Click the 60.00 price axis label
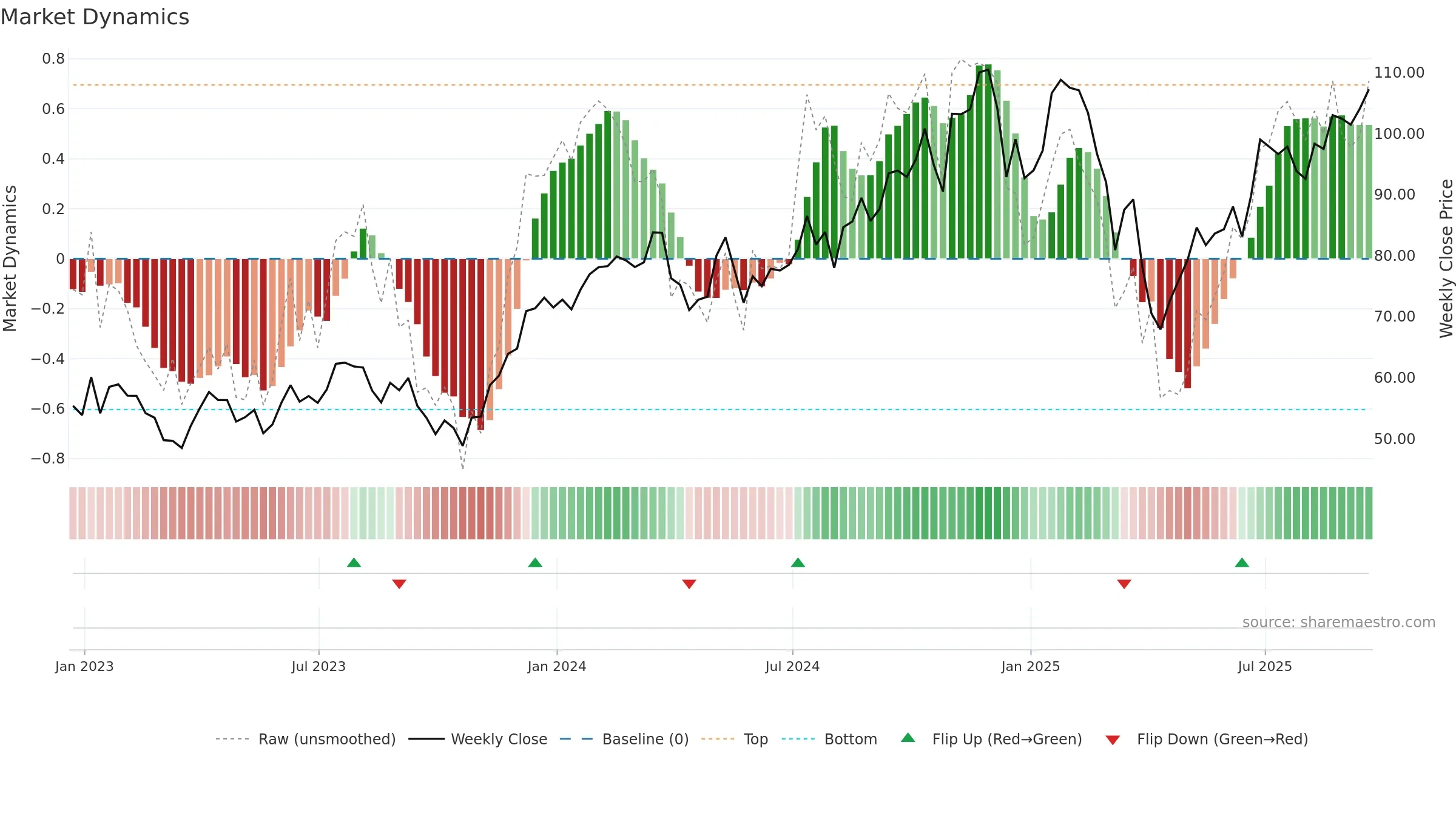 pos(1395,377)
